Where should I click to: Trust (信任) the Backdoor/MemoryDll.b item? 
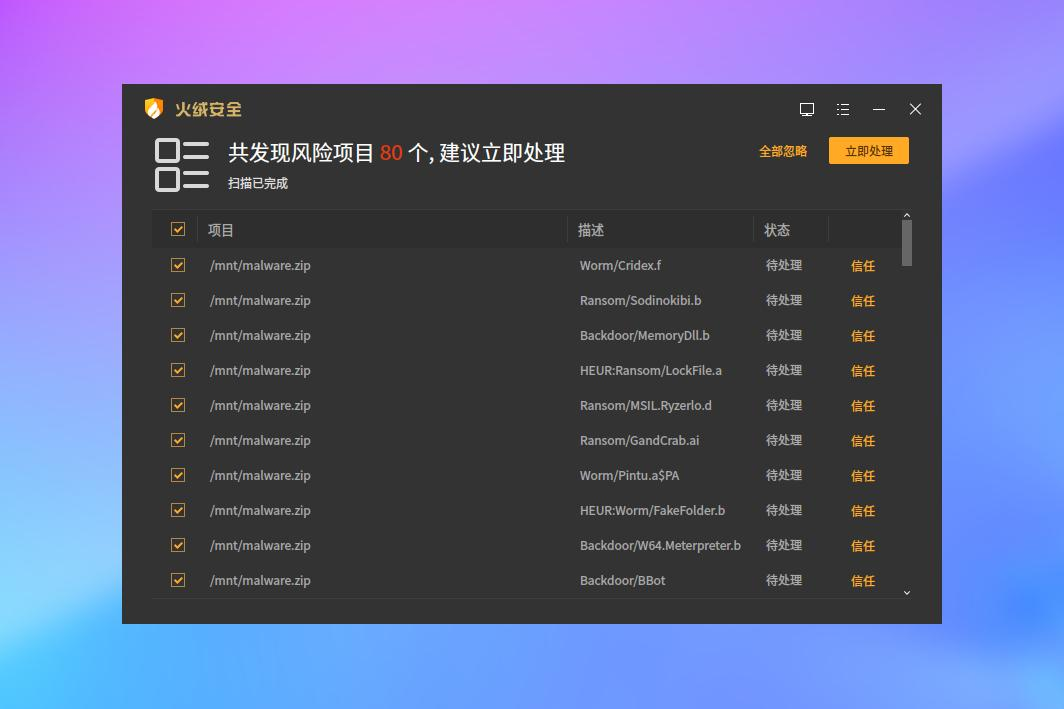[863, 336]
